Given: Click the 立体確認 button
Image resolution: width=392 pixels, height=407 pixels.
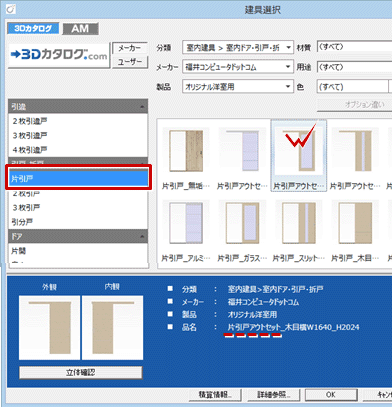Looking at the screenshot, I should point(81,372).
